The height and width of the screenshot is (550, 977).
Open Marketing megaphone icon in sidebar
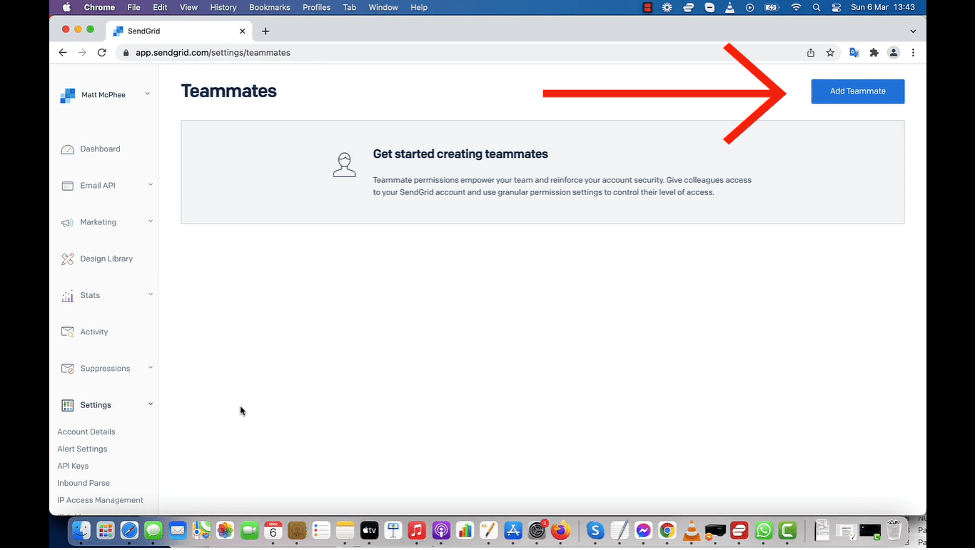coord(67,223)
